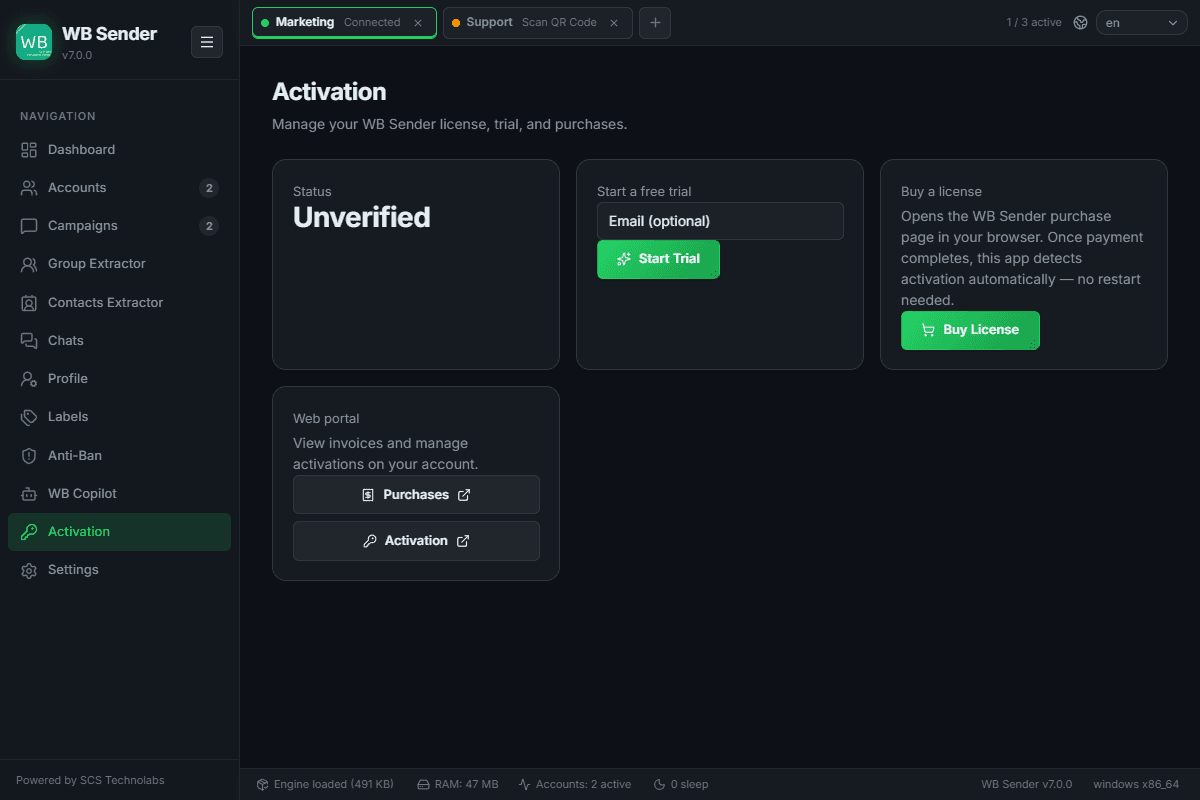Switch to the Marketing account tab
Image resolution: width=1200 pixels, height=800 pixels.
344,22
